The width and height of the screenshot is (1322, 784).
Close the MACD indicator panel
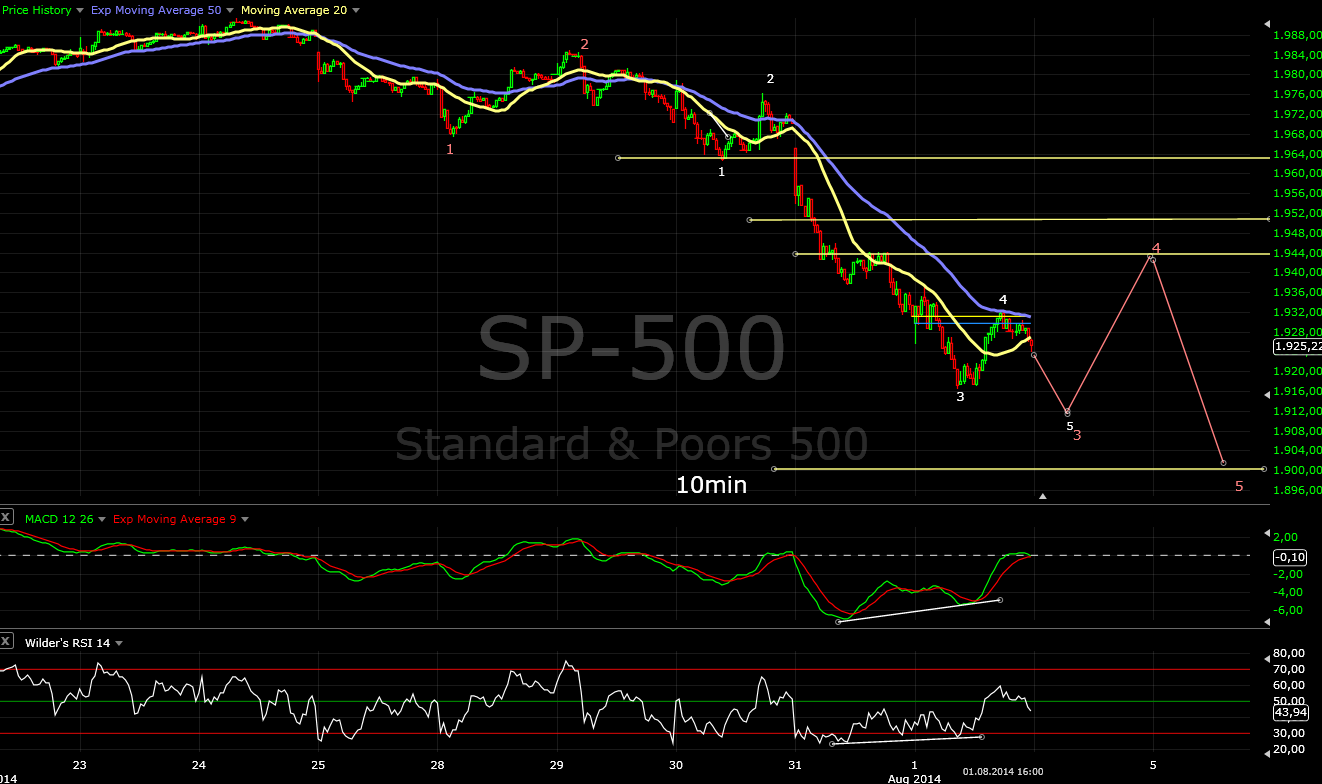point(6,518)
